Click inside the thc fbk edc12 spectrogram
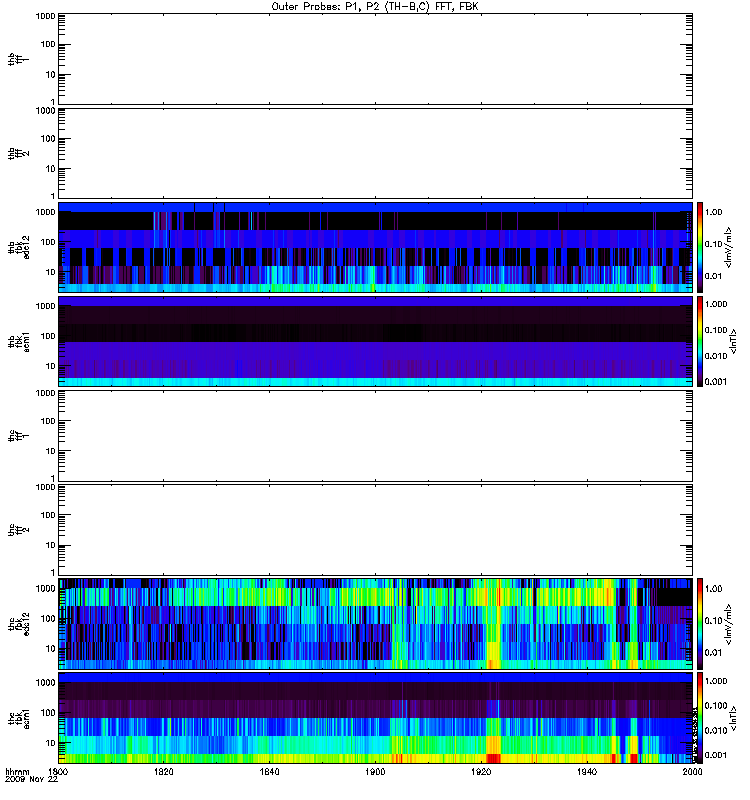 point(375,624)
